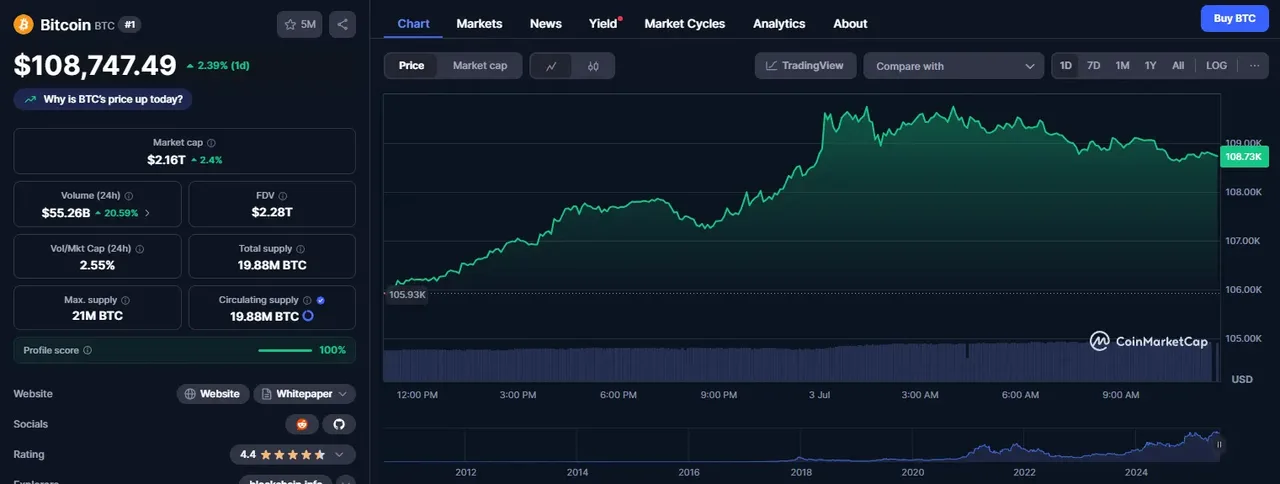Viewport: 1280px width, 484px height.
Task: Open the Compare with dropdown
Action: pyautogui.click(x=954, y=66)
